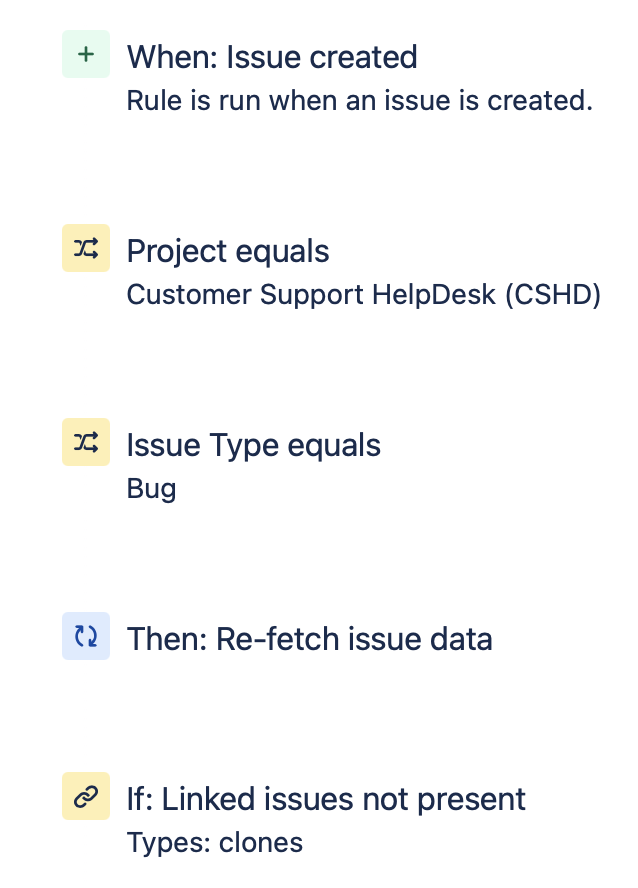638x888 pixels.
Task: Click the blue re-fetch refresh icon
Action: (85, 635)
